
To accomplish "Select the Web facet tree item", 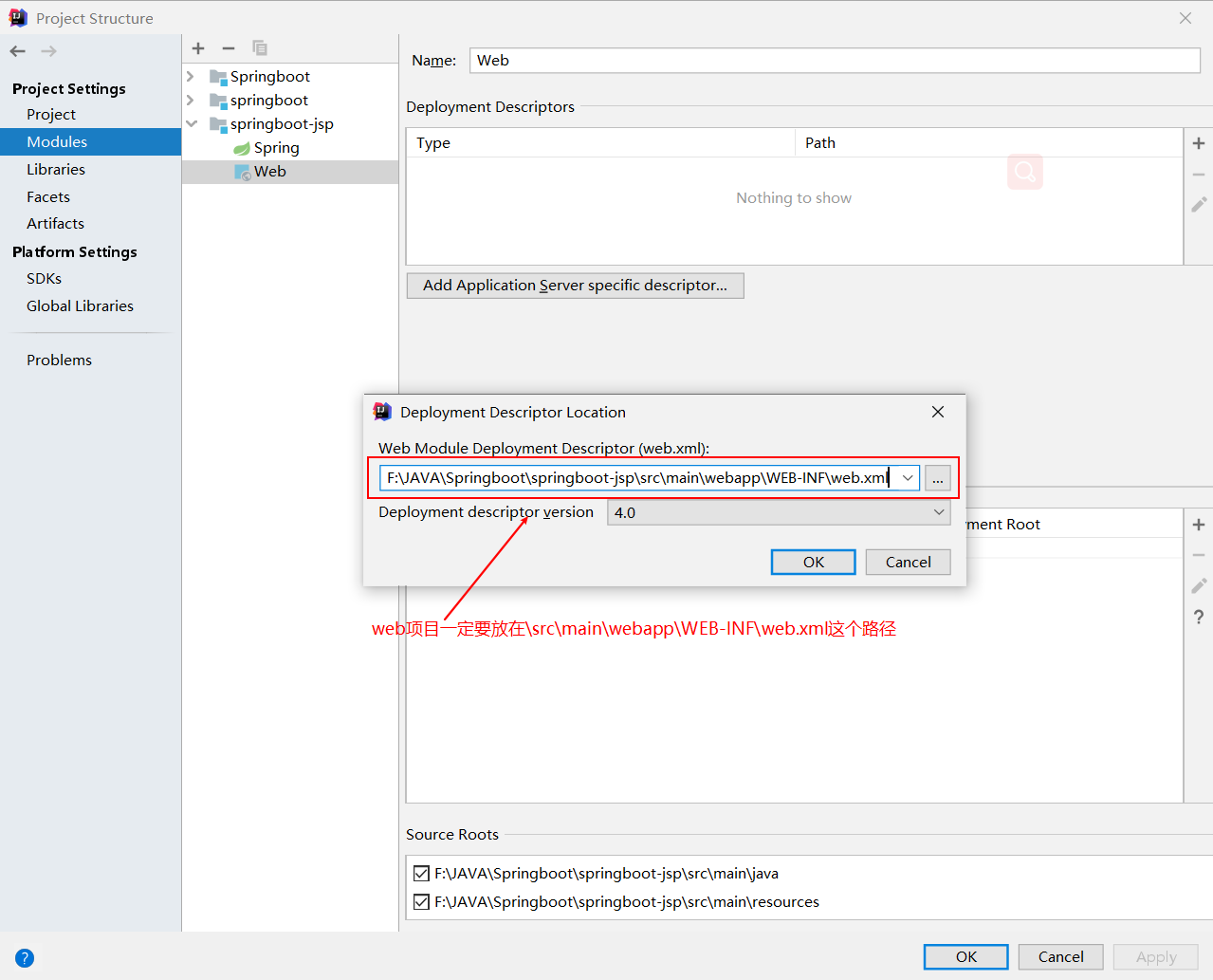I will pyautogui.click(x=270, y=172).
